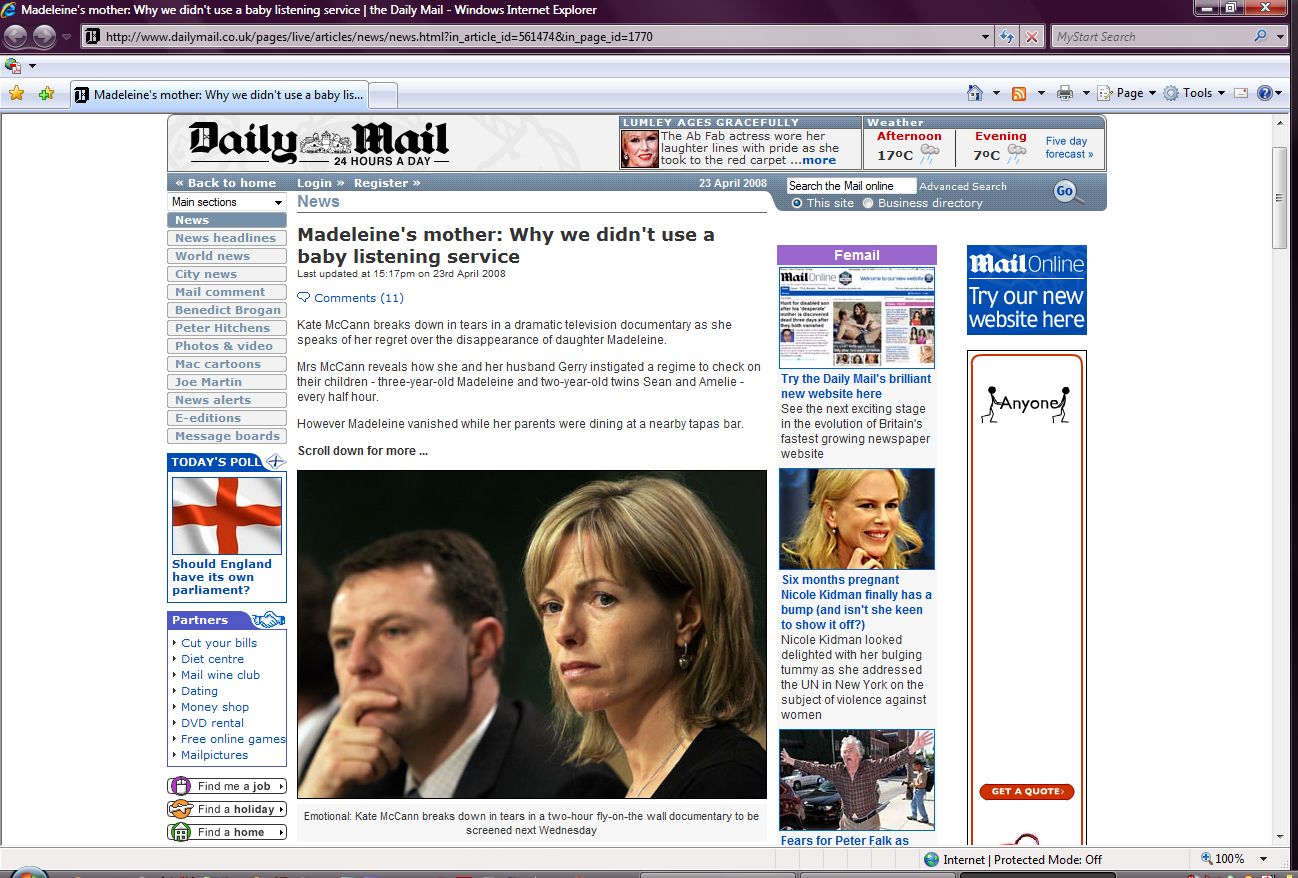
Task: Open the Page menu dropdown
Action: (x=1129, y=93)
